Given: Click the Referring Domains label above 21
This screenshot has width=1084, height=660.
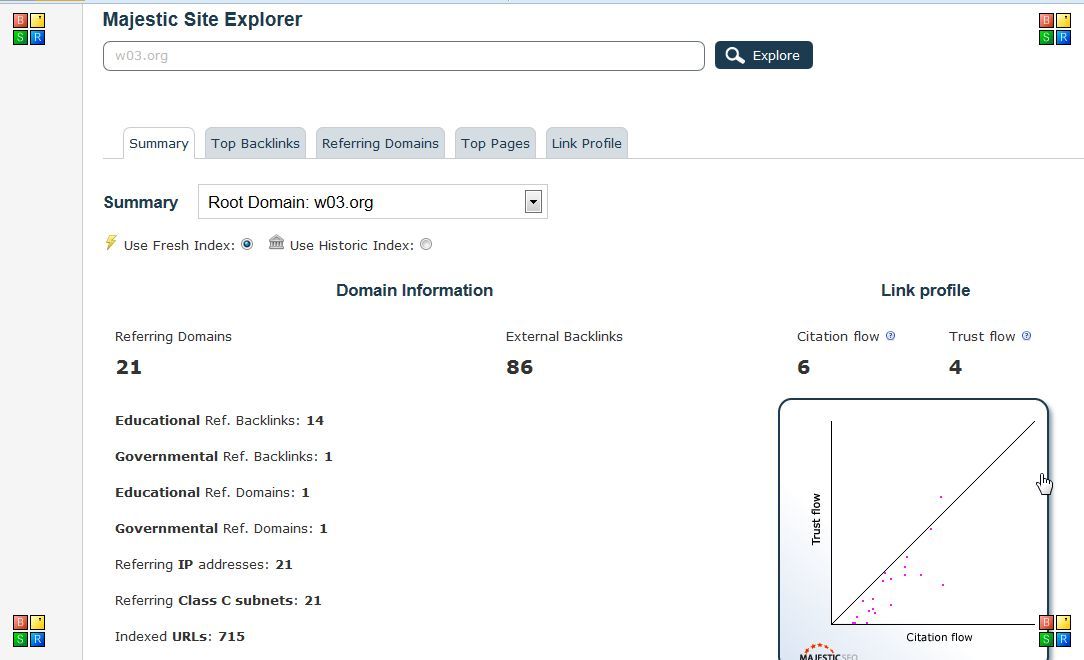Looking at the screenshot, I should click(x=174, y=337).
